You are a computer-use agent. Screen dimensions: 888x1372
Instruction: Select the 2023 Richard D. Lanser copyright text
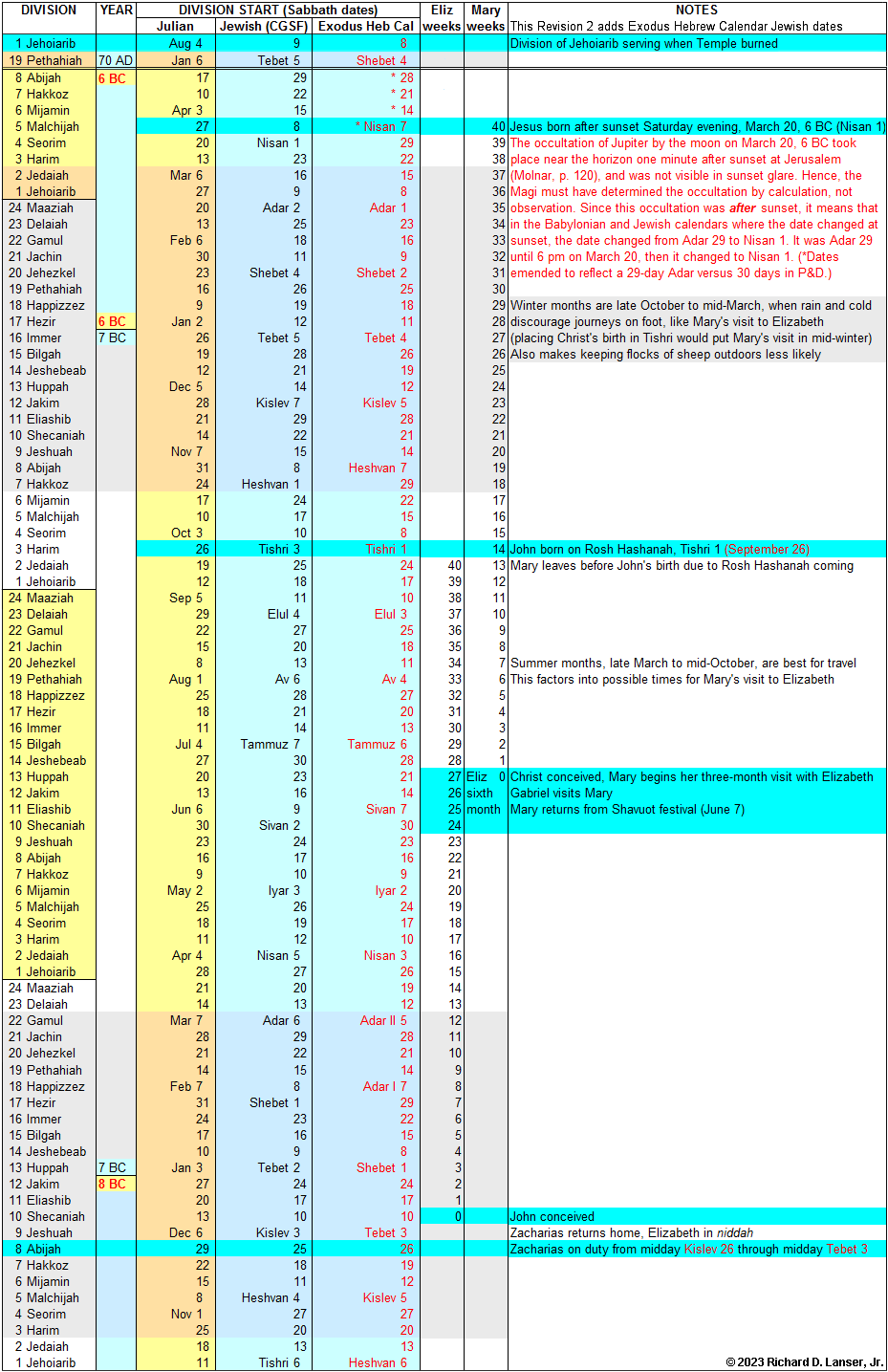click(x=804, y=1362)
